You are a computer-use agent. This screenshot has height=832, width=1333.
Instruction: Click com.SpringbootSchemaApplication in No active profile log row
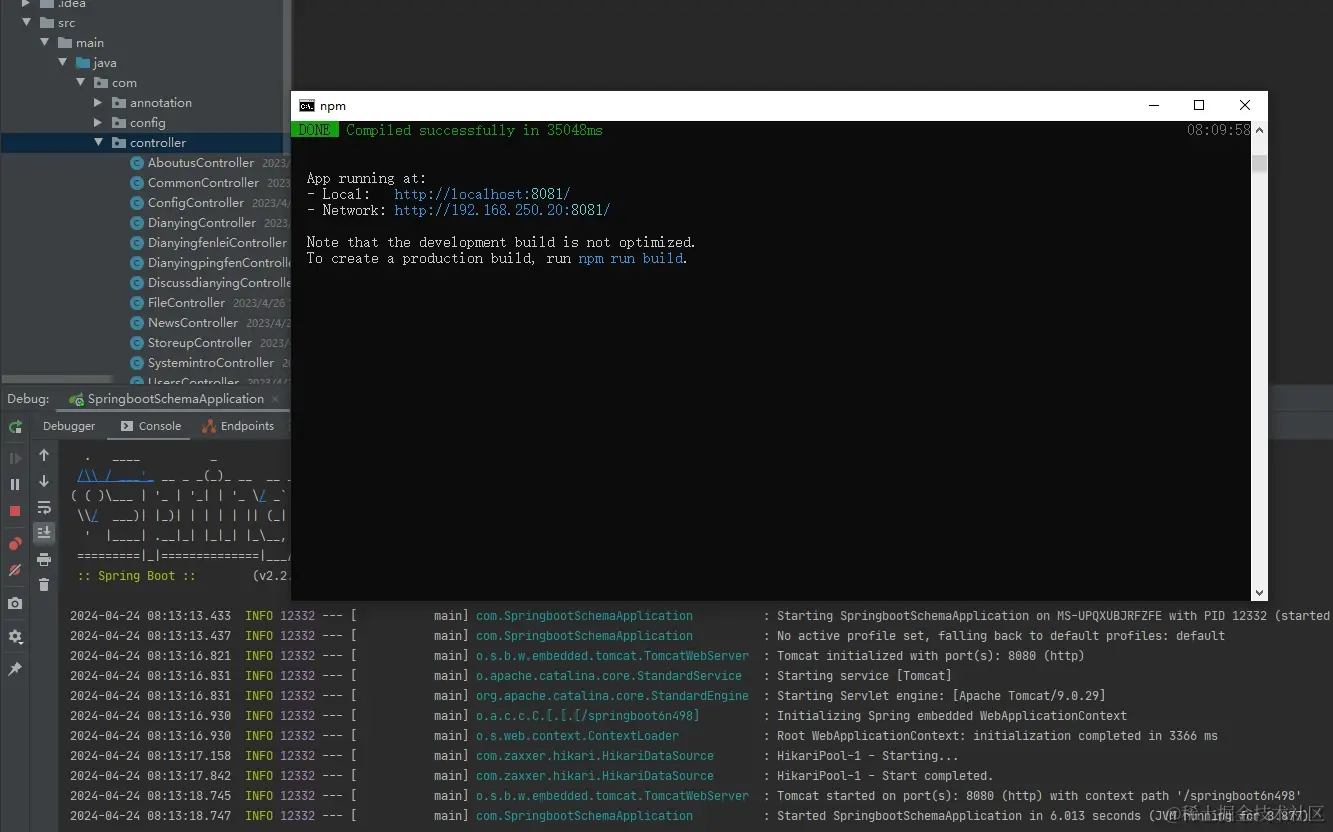(x=584, y=636)
